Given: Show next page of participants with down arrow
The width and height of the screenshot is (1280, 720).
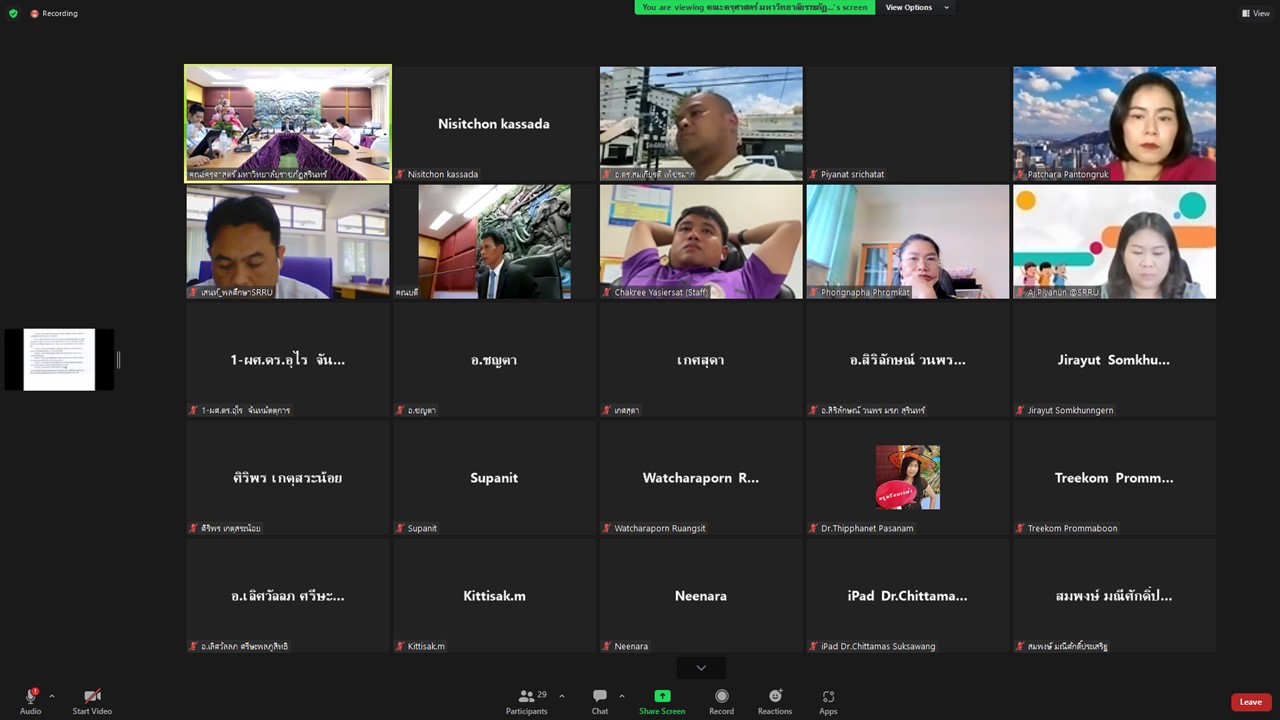Looking at the screenshot, I should tap(701, 668).
